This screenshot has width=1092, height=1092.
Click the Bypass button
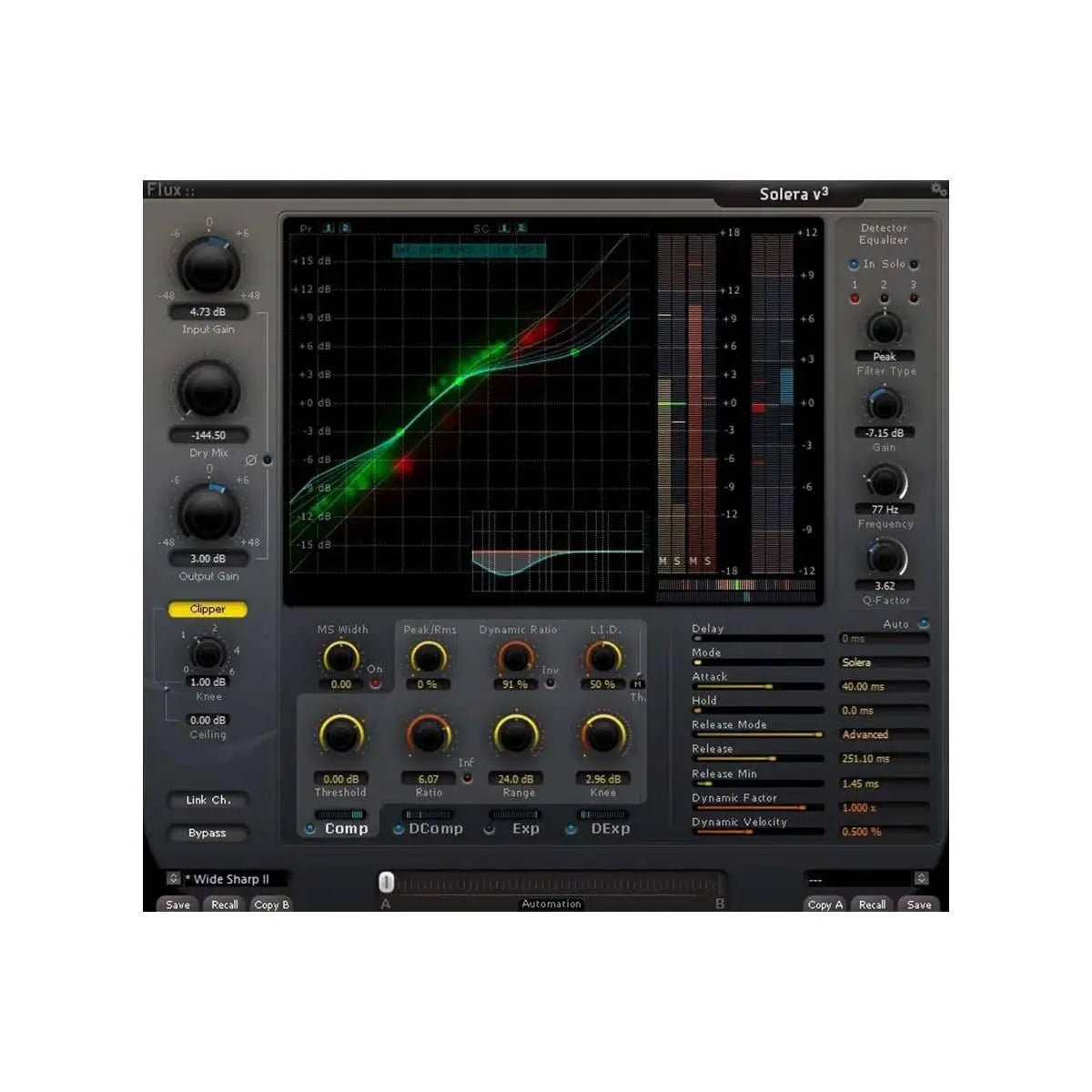click(207, 833)
